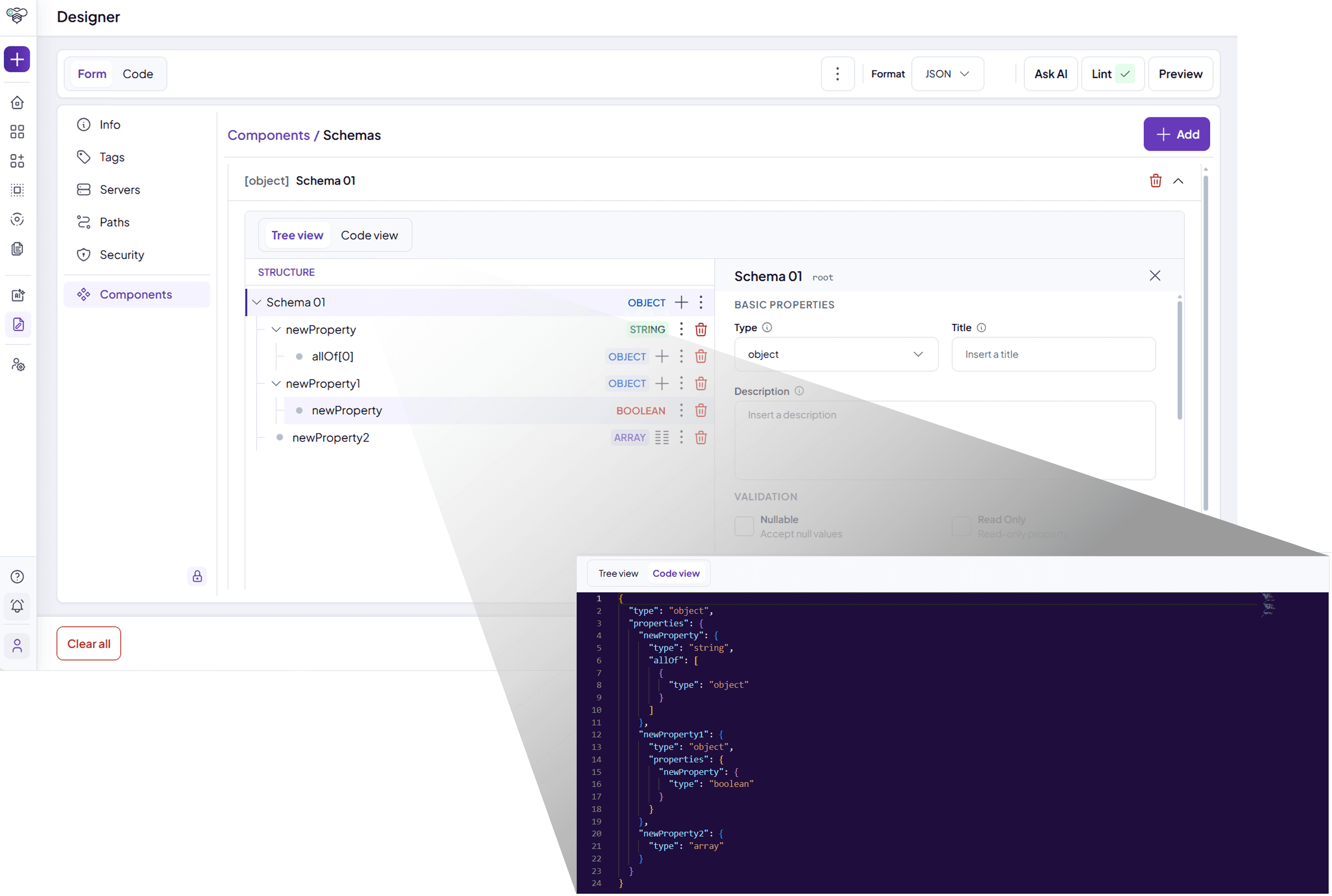Open the Designer edit-file icon in rail

click(18, 324)
